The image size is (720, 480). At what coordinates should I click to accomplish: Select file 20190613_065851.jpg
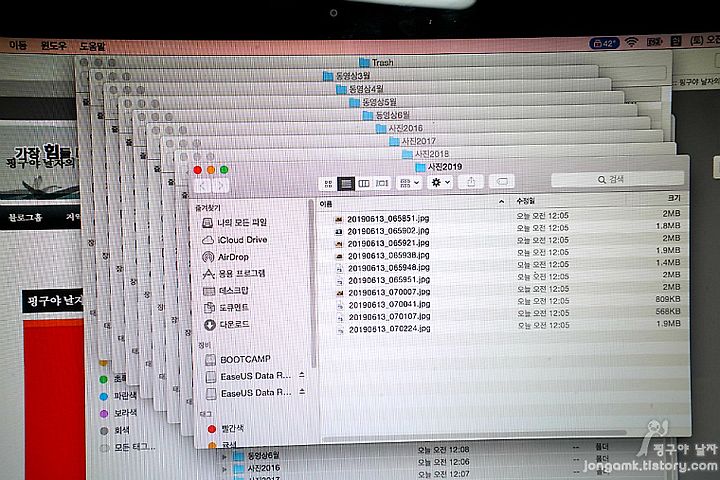point(388,219)
